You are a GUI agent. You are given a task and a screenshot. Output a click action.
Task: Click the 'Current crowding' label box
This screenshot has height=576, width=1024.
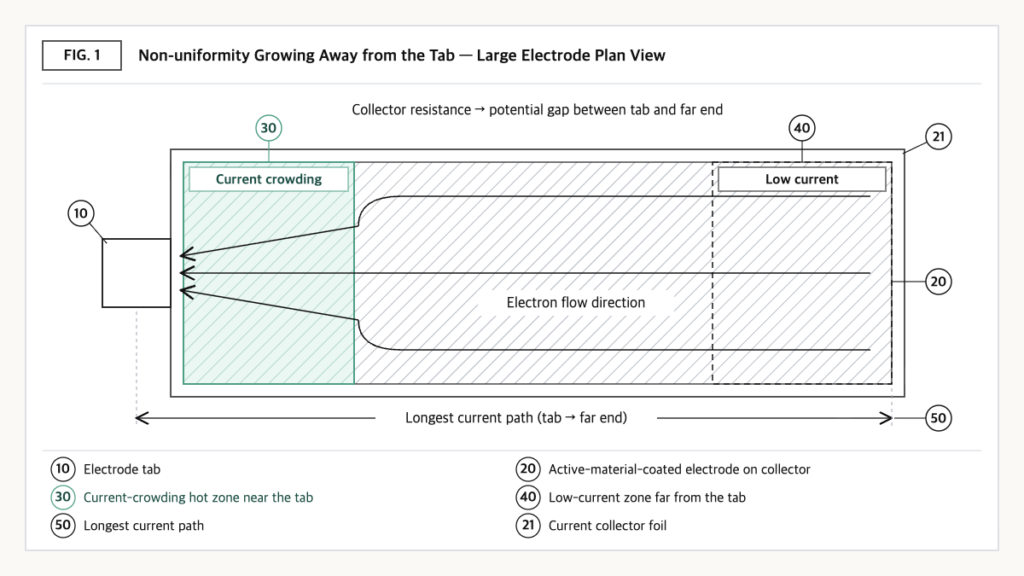coord(268,179)
